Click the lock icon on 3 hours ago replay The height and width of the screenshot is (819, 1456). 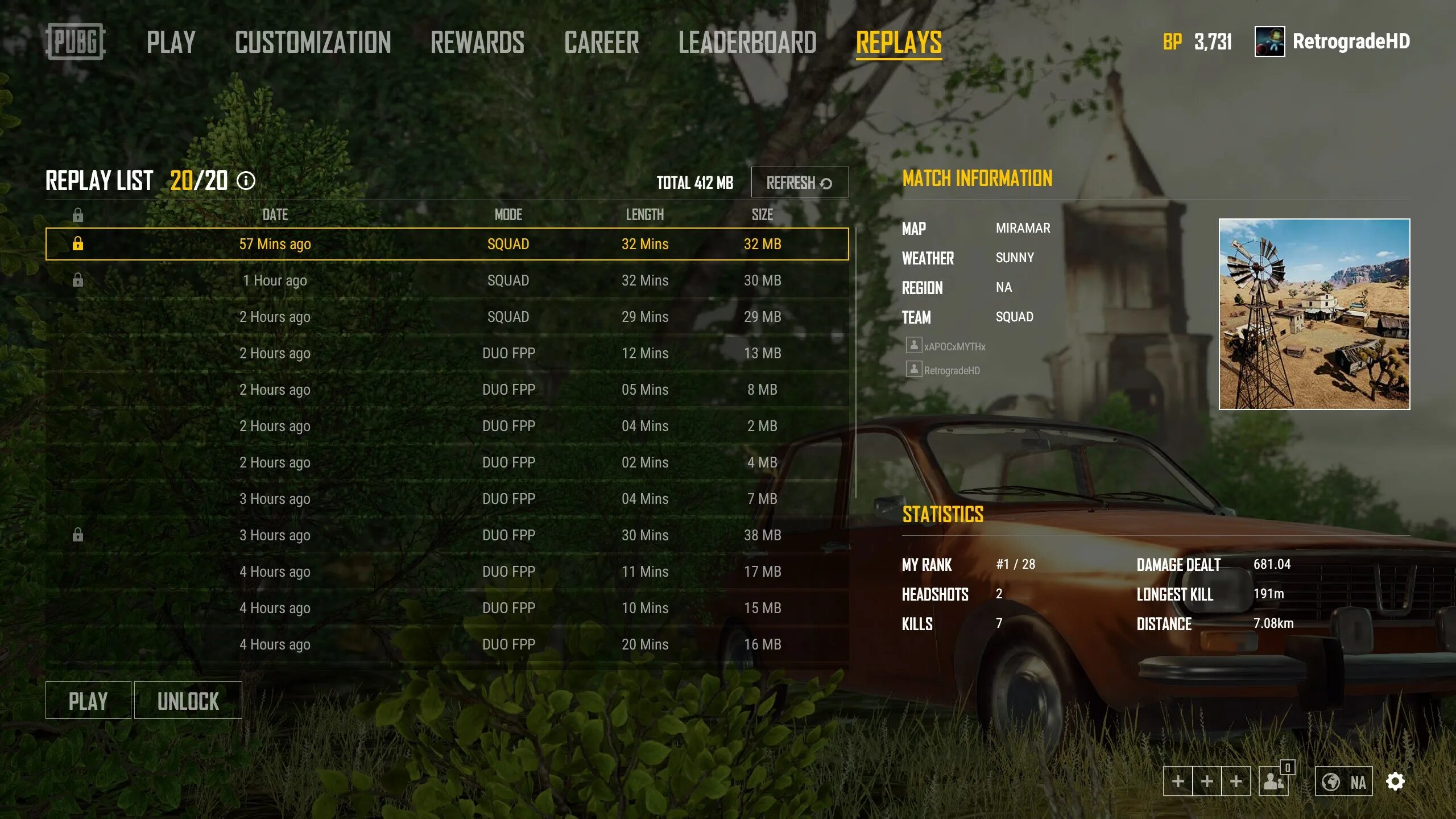point(77,534)
